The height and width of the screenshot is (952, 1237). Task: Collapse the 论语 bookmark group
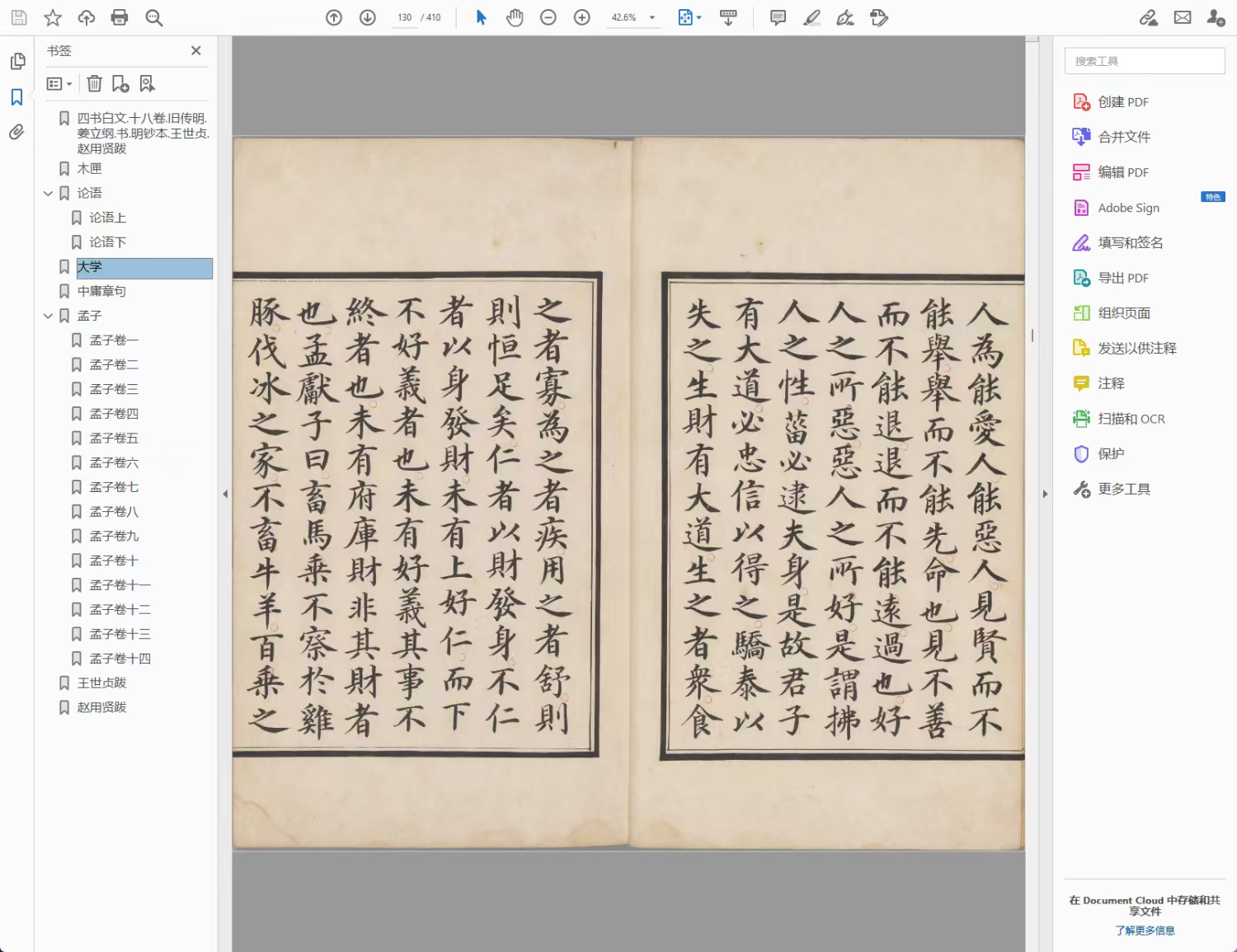click(48, 193)
